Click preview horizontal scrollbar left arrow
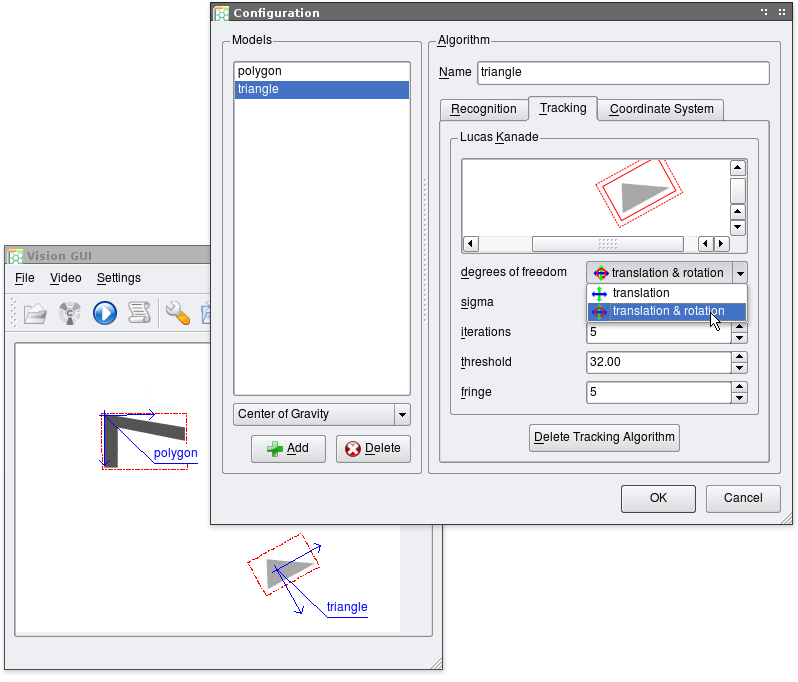This screenshot has width=798, height=682. (471, 244)
